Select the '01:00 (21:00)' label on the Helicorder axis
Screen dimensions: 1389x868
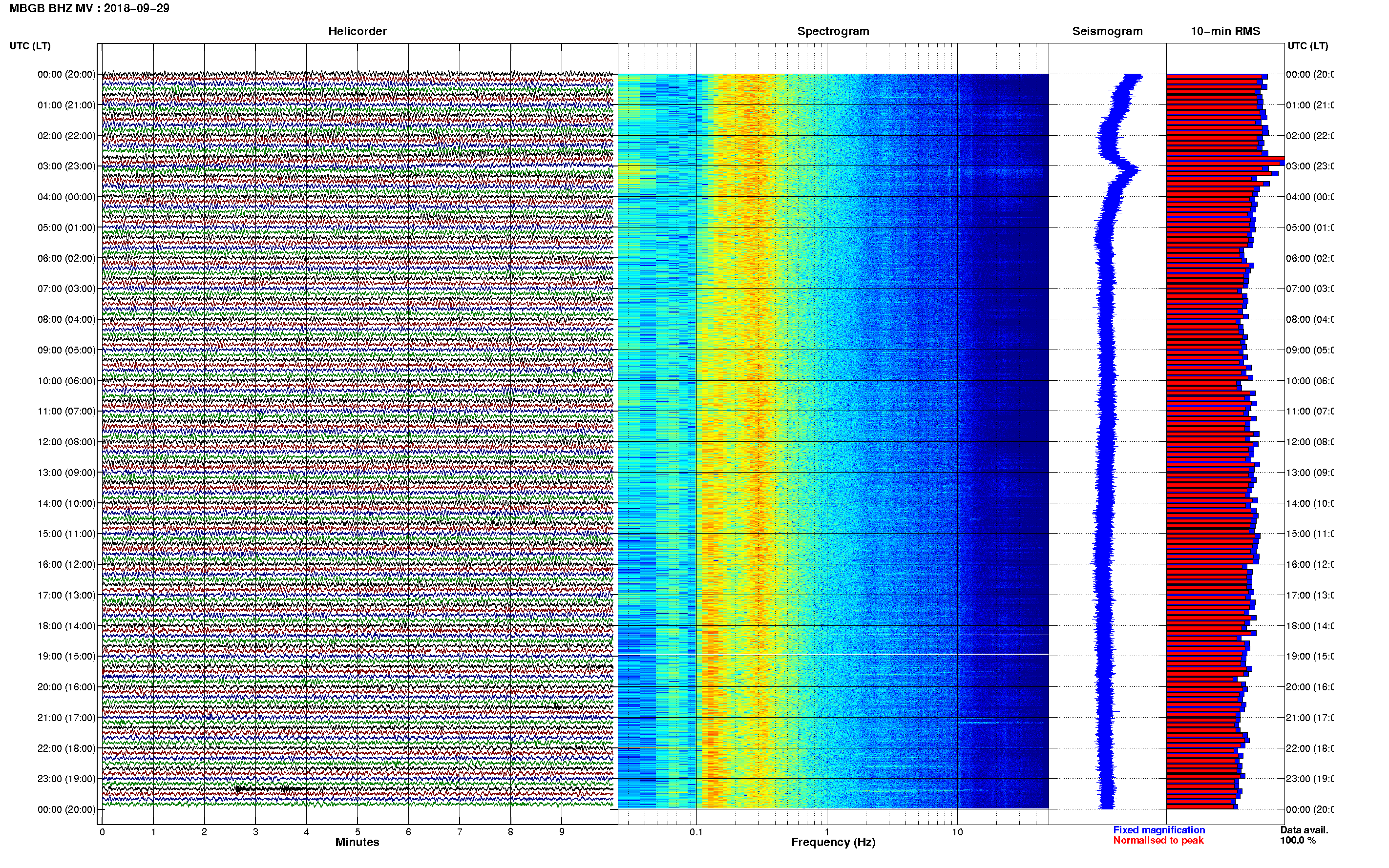coord(66,105)
